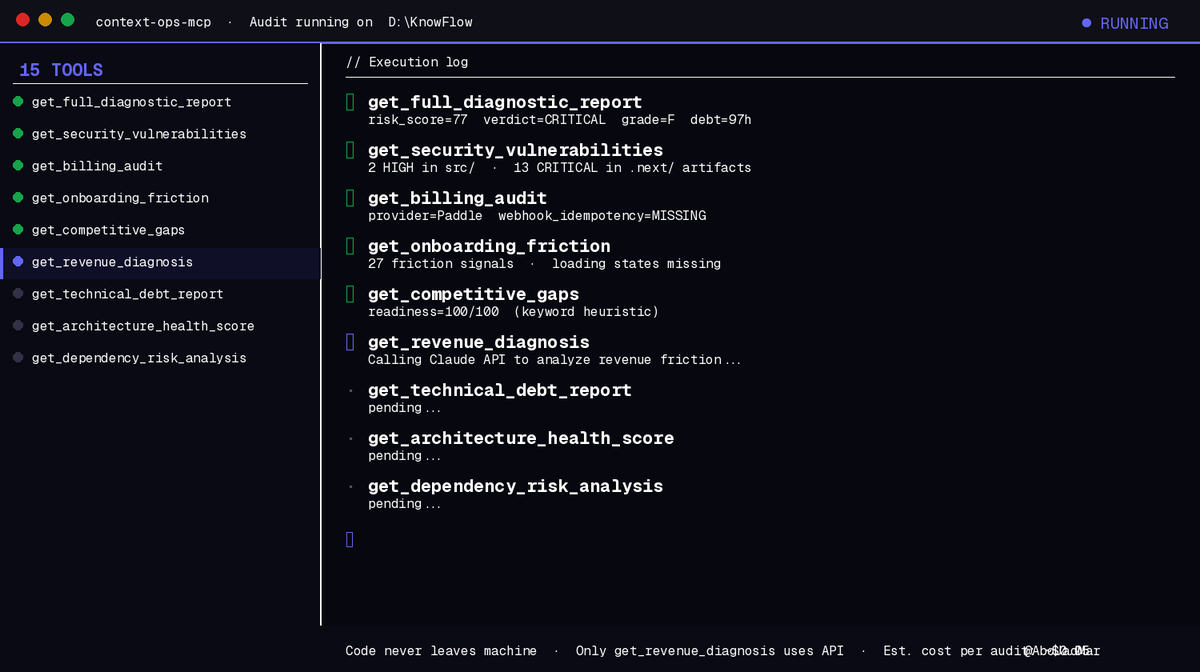Viewport: 1200px width, 672px height.
Task: Click 'Calling Claude API to analyze' status line
Action: point(555,360)
